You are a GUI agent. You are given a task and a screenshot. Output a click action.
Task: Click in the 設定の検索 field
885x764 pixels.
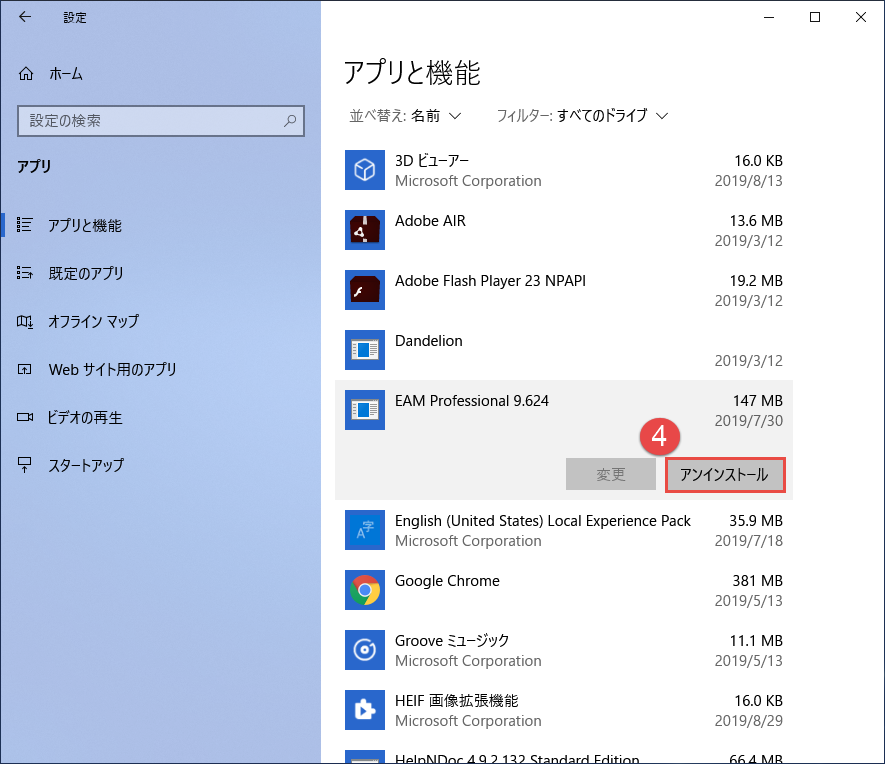(x=161, y=121)
